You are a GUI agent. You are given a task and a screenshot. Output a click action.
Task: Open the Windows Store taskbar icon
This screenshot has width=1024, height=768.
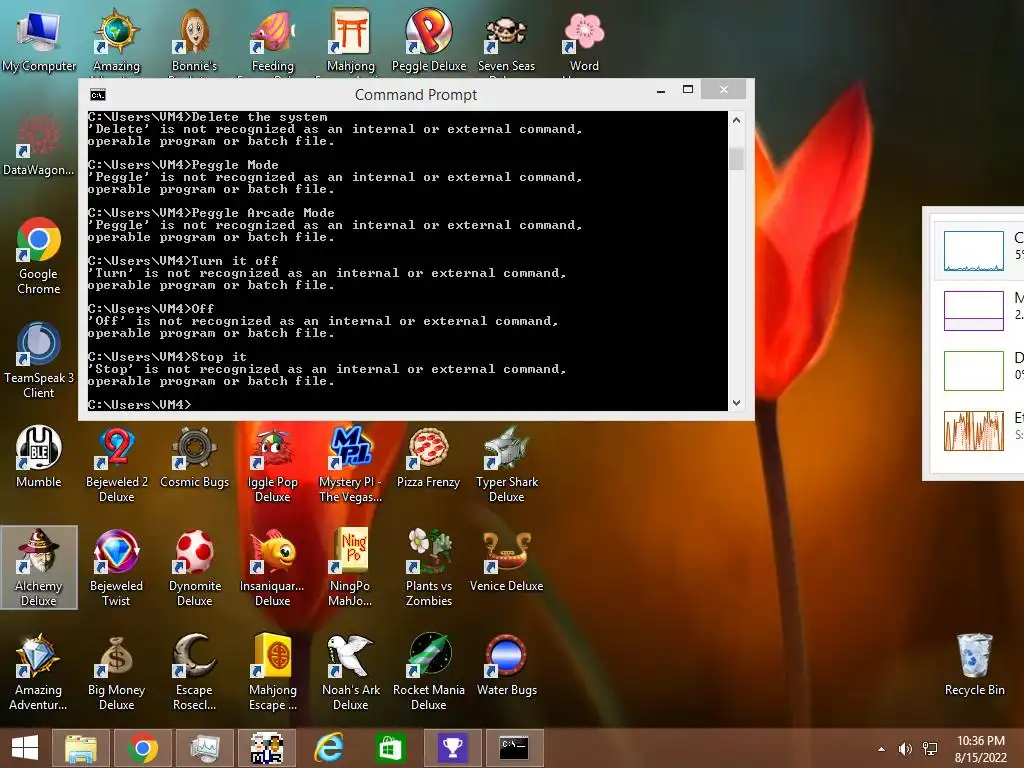point(390,748)
